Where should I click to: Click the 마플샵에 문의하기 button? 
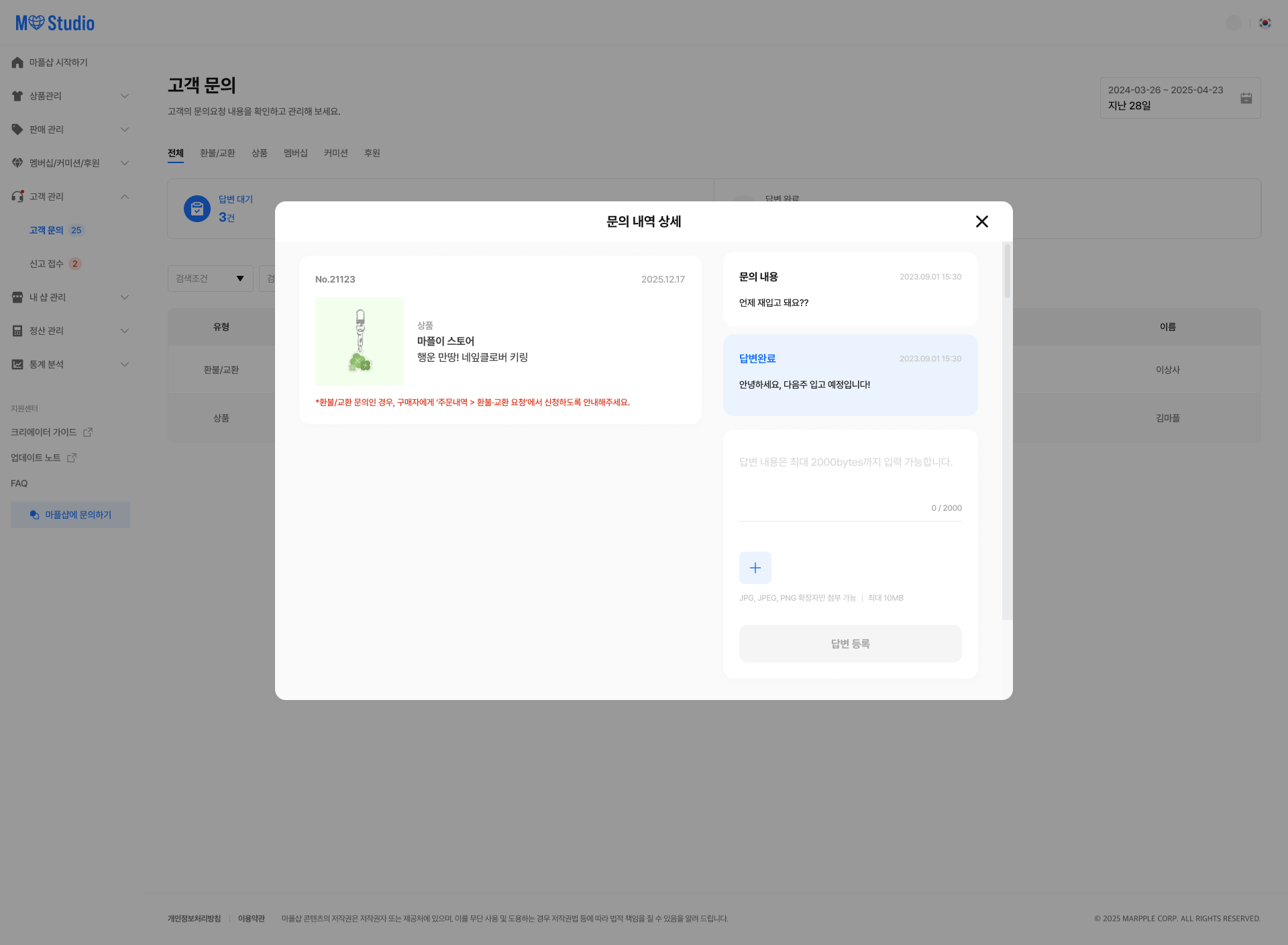pos(70,515)
